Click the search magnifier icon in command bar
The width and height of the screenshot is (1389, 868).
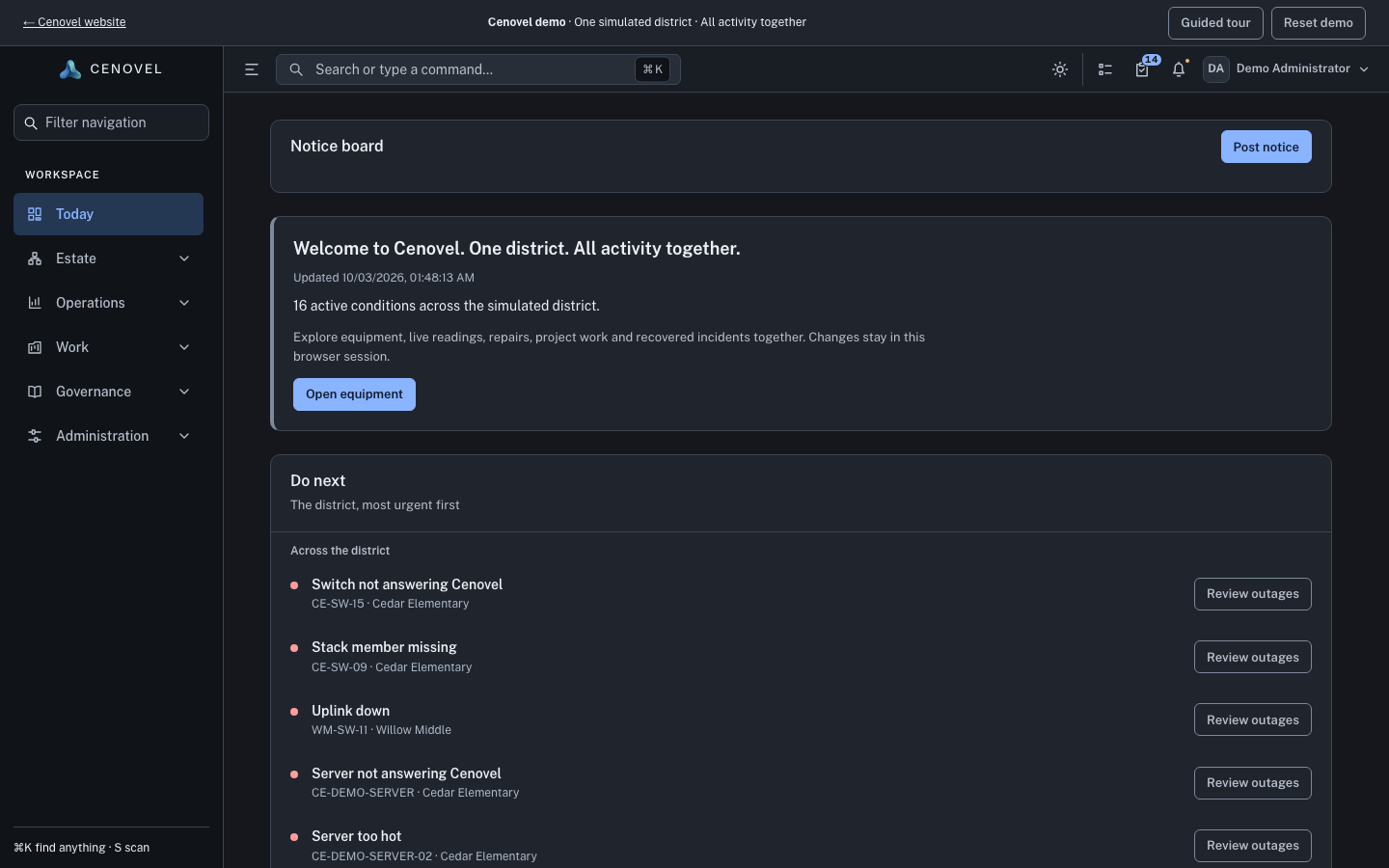pyautogui.click(x=296, y=69)
